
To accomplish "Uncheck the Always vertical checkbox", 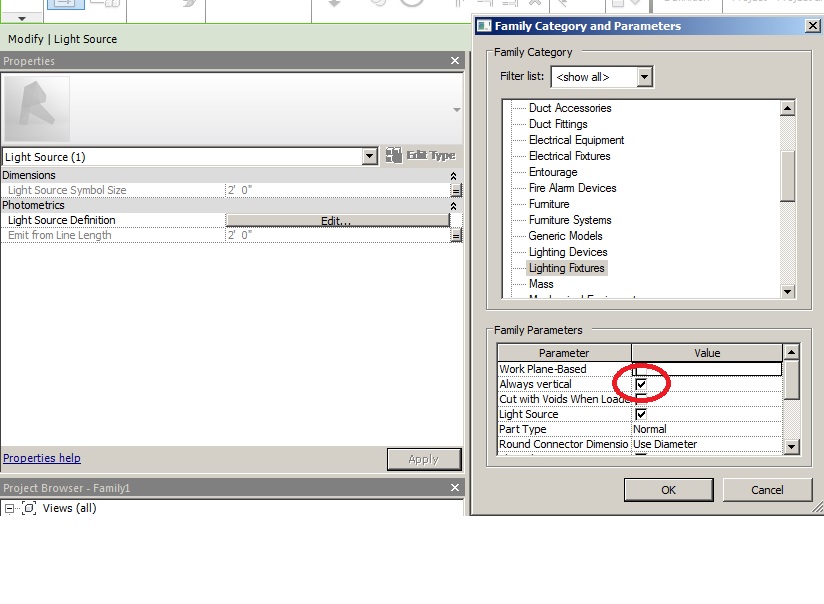I will tap(641, 384).
